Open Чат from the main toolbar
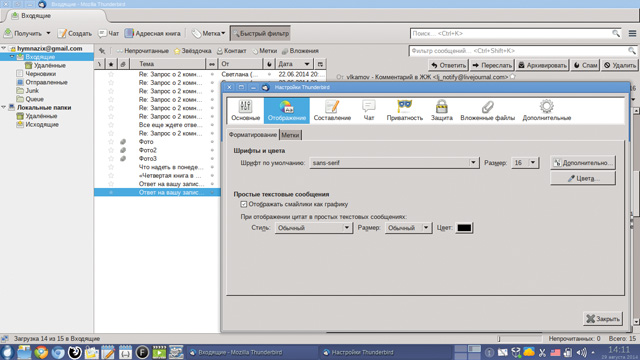 pos(109,33)
